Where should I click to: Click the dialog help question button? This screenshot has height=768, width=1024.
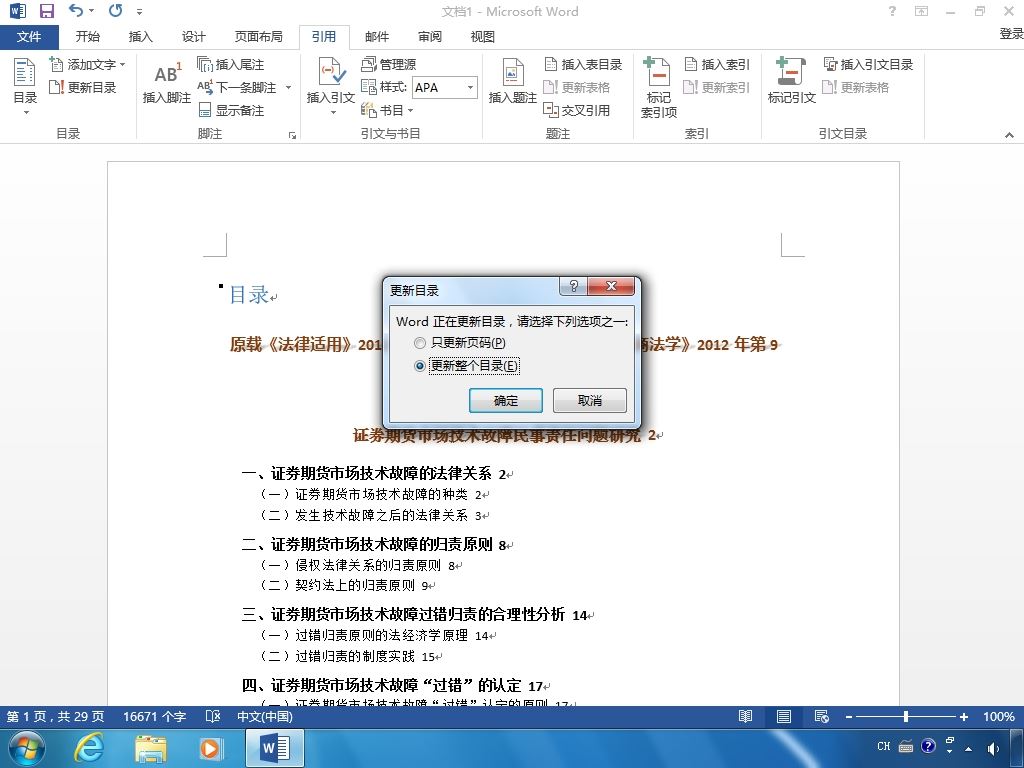click(573, 286)
